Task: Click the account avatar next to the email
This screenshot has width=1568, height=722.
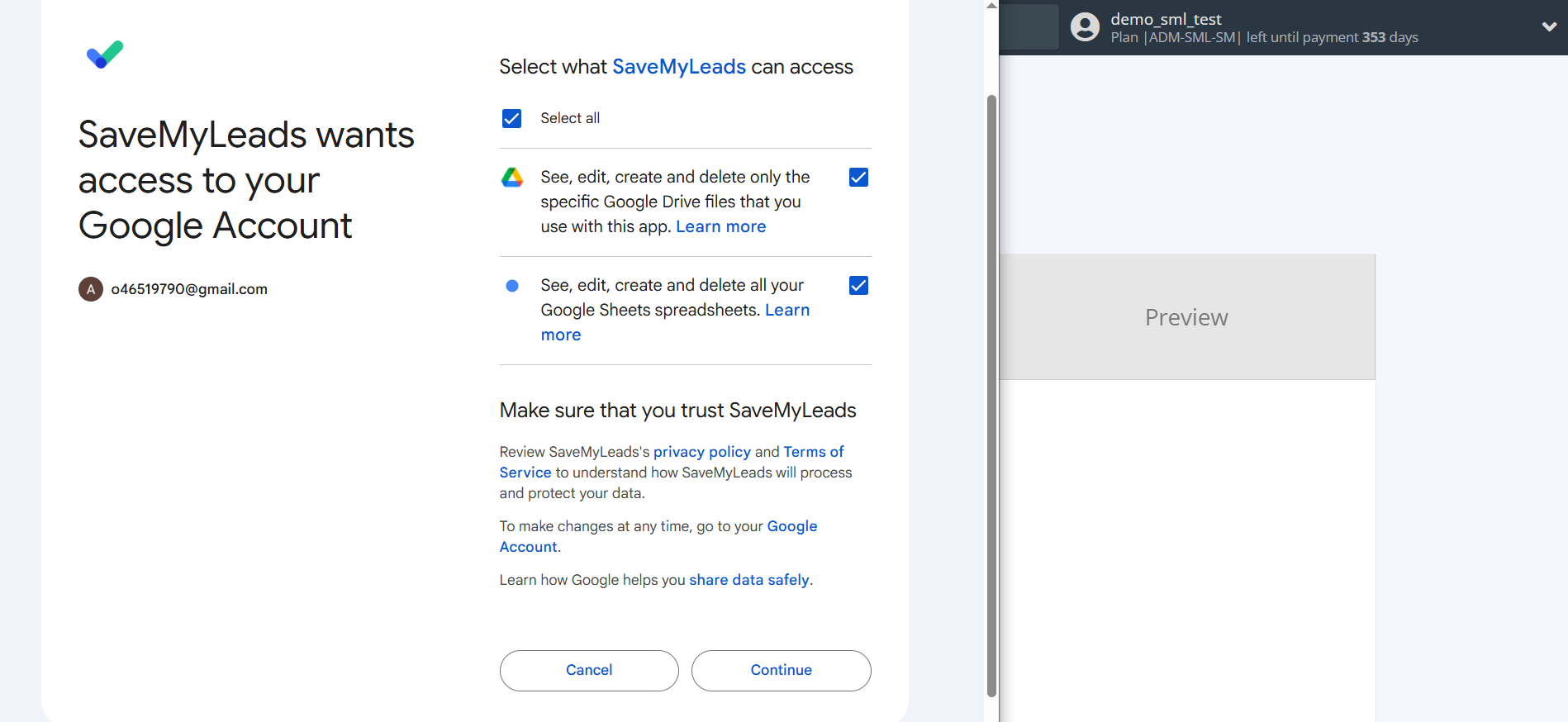Action: click(91, 289)
